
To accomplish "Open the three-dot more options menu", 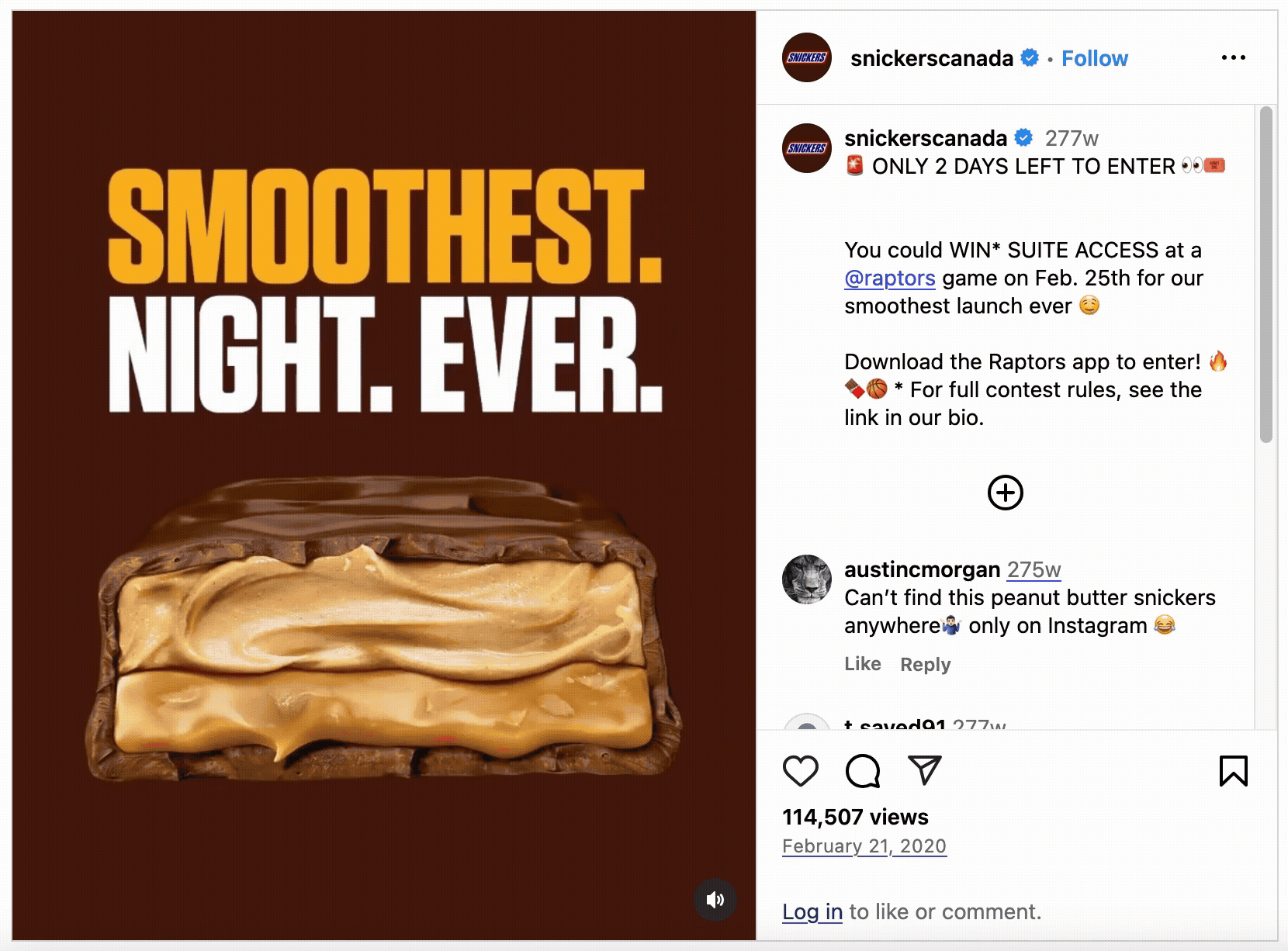I will 1233,58.
